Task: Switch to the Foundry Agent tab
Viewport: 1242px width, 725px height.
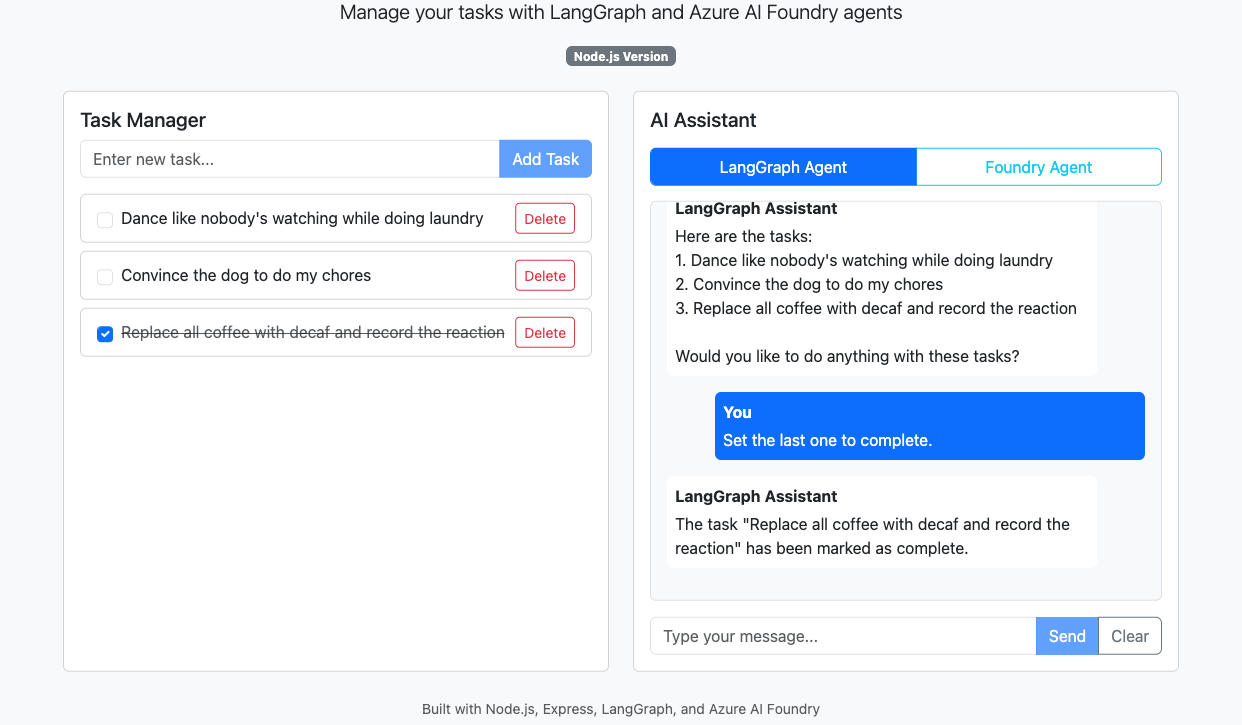Action: click(x=1038, y=166)
